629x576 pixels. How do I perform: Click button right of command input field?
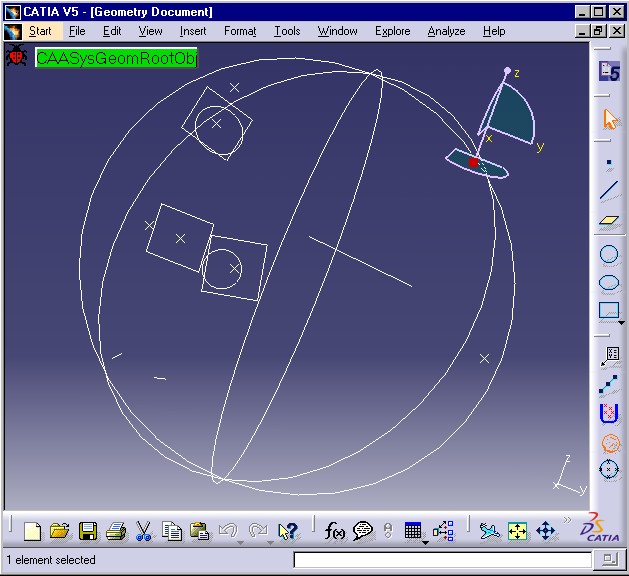pyautogui.click(x=609, y=559)
